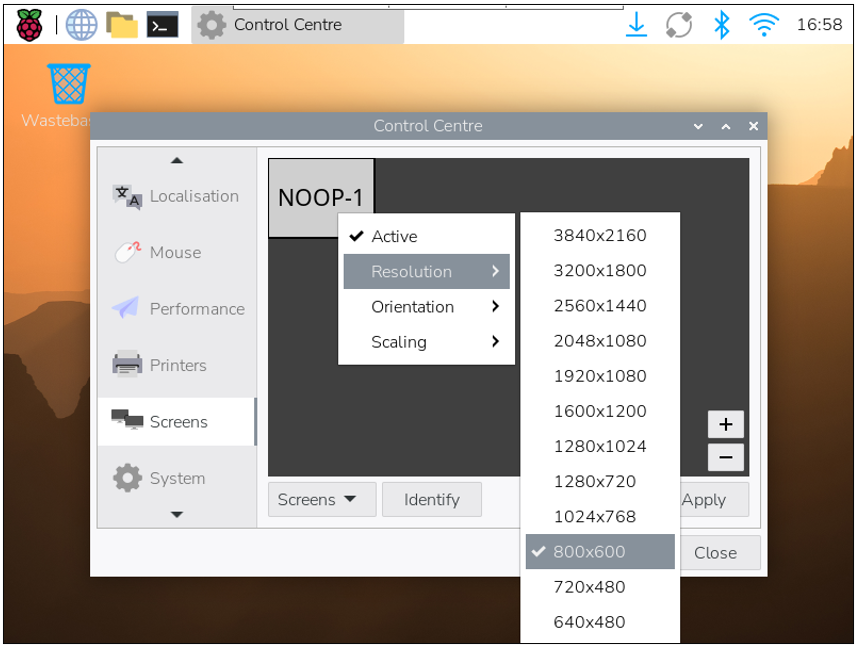The height and width of the screenshot is (649, 858).
Task: Open the Bluetooth tray menu
Action: point(722,25)
